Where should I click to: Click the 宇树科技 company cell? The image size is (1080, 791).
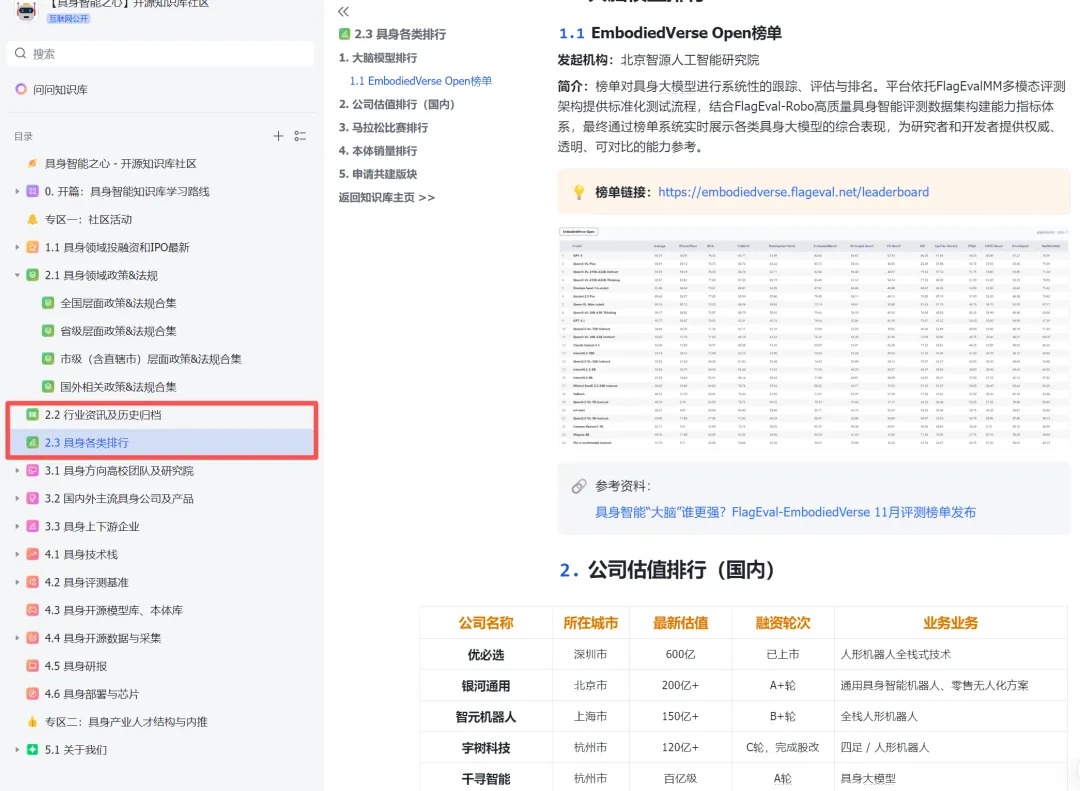point(486,748)
